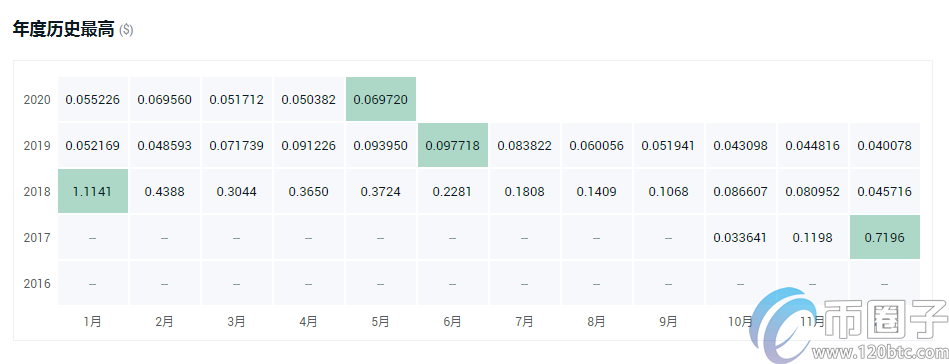Click the 2017 year row label
This screenshot has width=949, height=364.
coord(37,237)
